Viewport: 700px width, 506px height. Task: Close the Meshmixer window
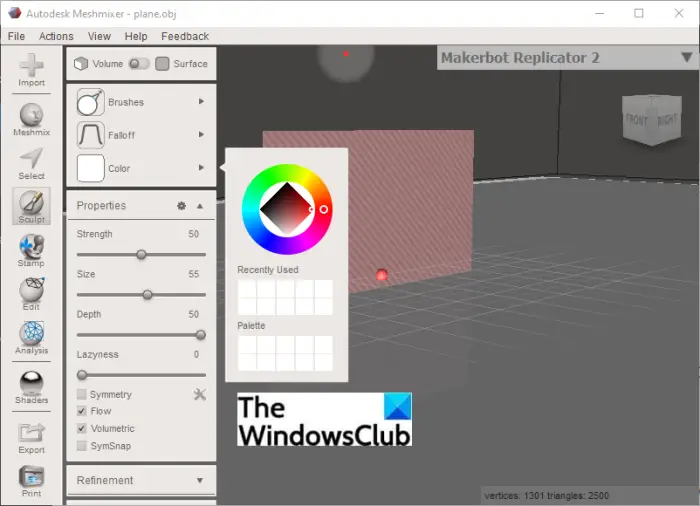[679, 13]
